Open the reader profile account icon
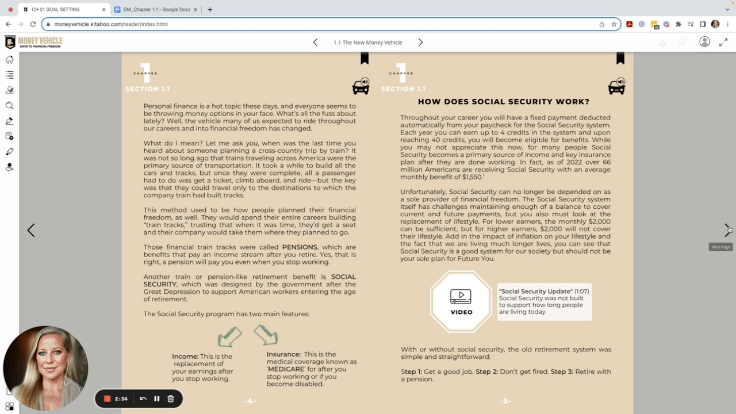Image resolution: width=736 pixels, height=414 pixels. 704,42
